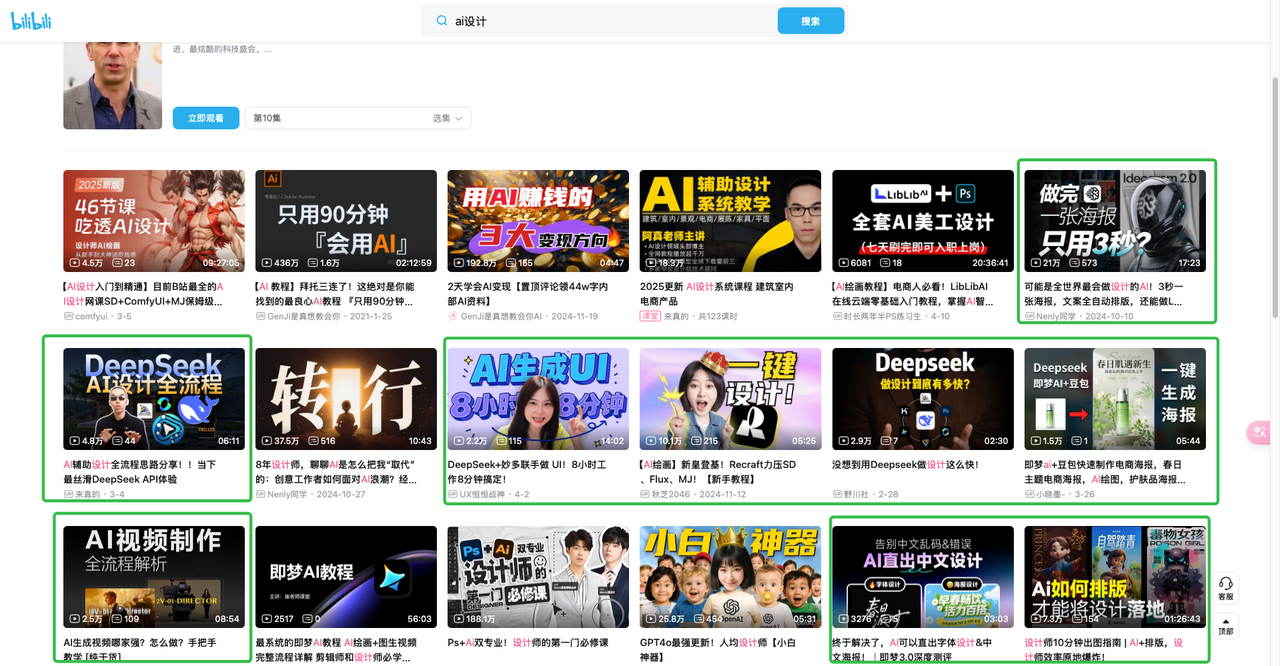Screen dimensions: 1280x666
Task: Open the 客服 customer service headset icon
Action: click(1225, 588)
